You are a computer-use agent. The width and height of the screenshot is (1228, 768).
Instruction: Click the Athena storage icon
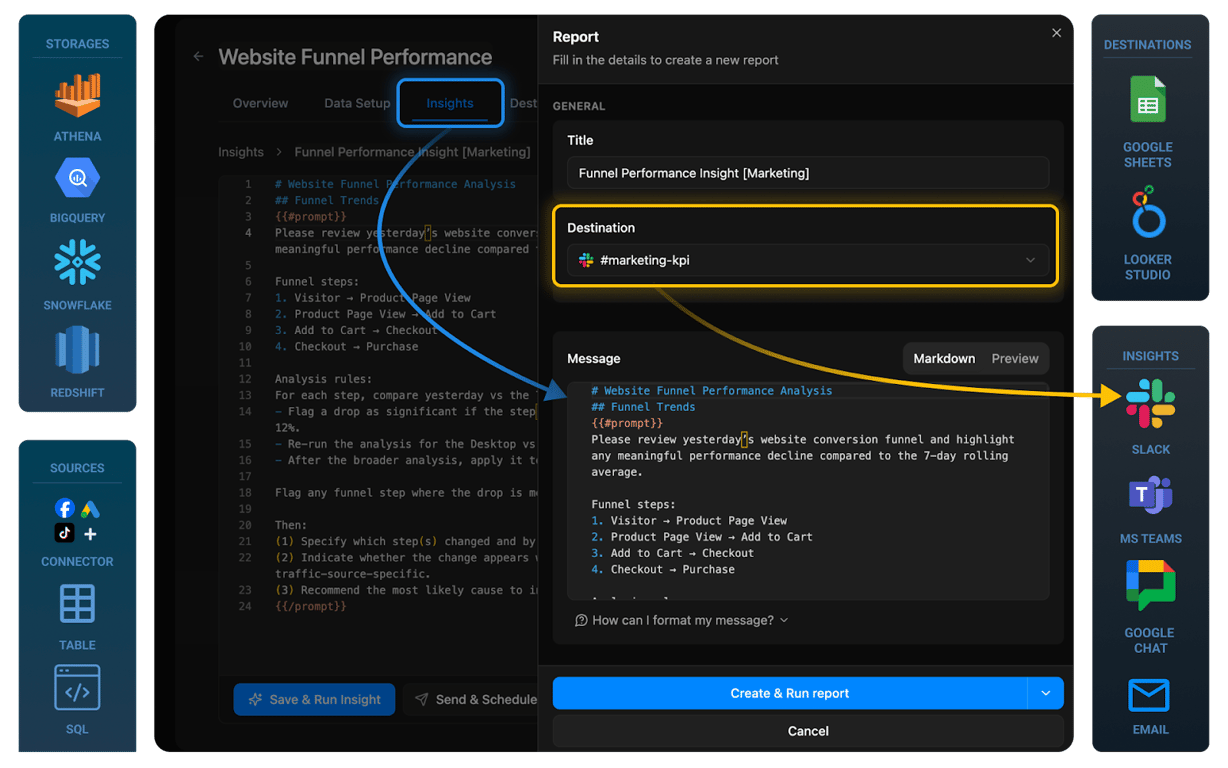pyautogui.click(x=77, y=96)
